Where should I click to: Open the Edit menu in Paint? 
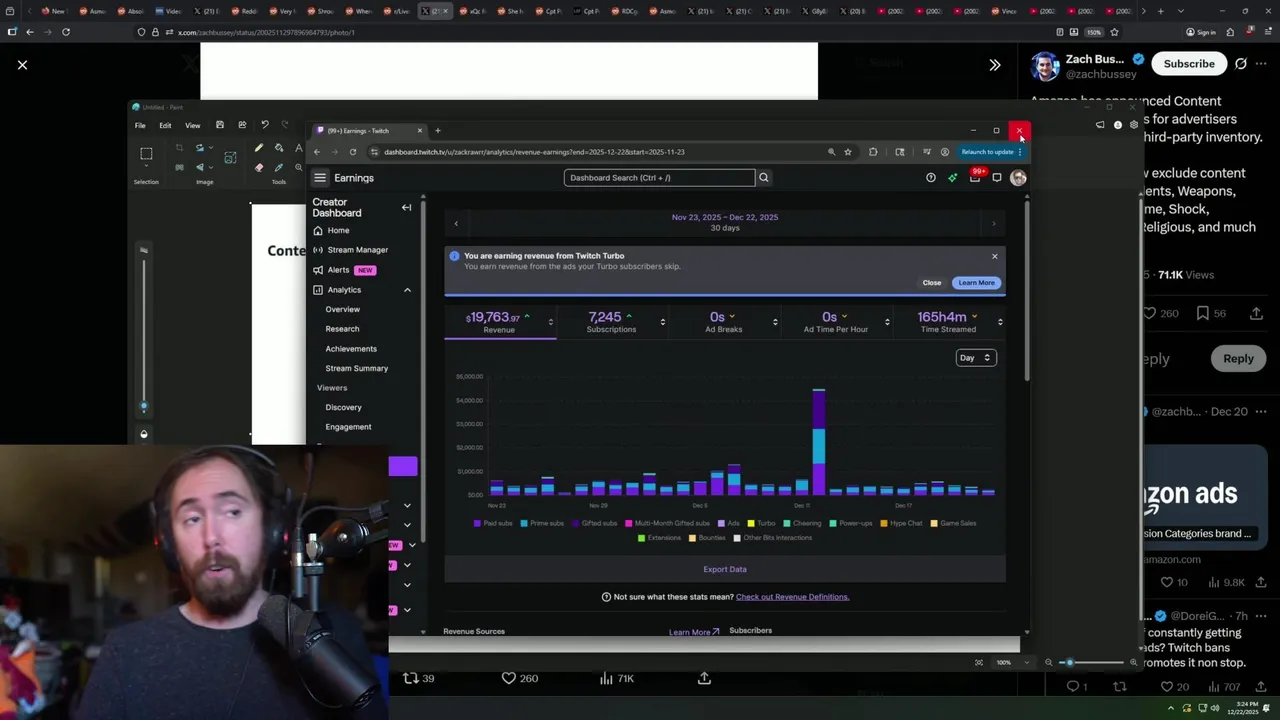pyautogui.click(x=165, y=125)
